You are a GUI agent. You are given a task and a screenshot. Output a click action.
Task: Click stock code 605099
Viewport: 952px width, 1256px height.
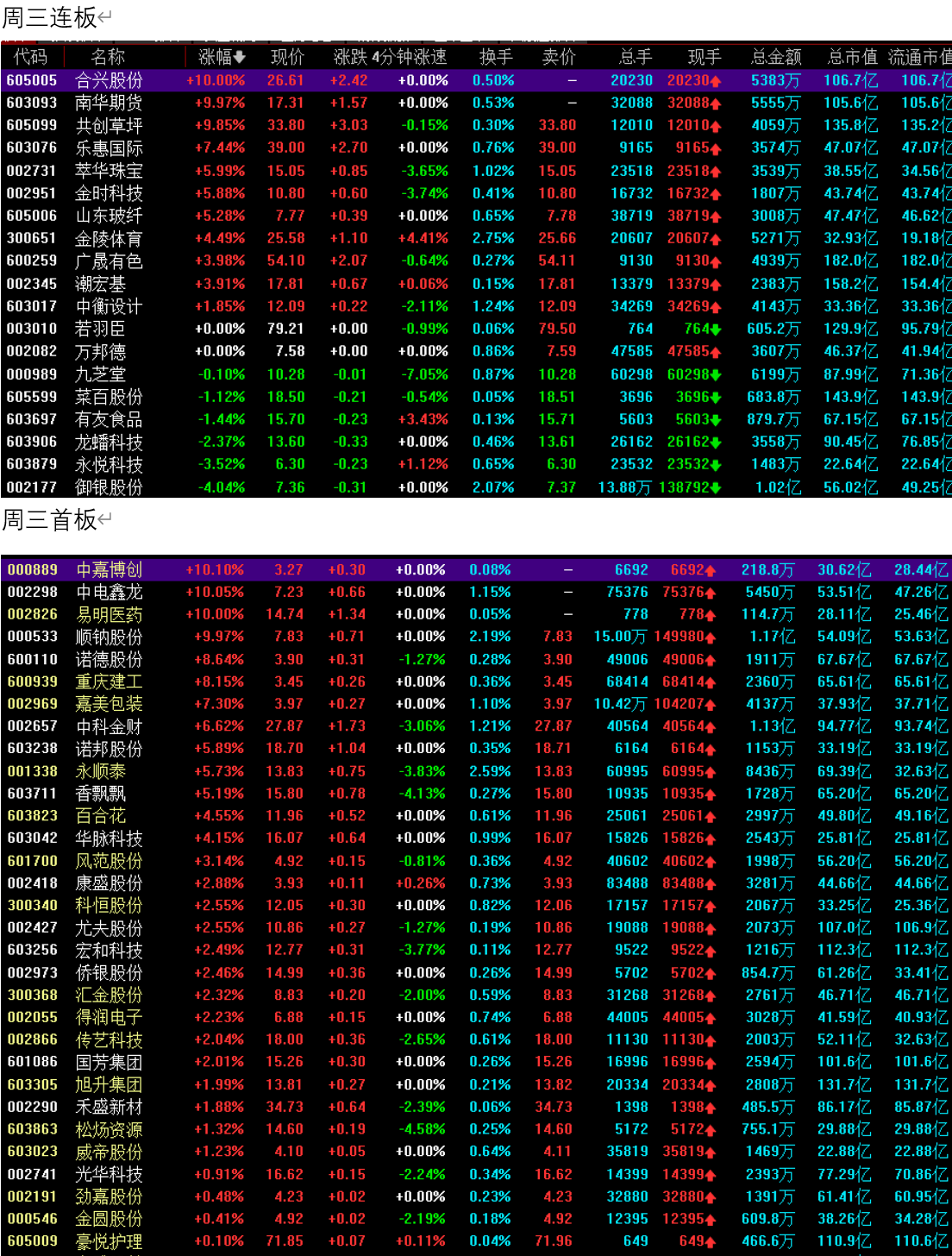(x=32, y=125)
